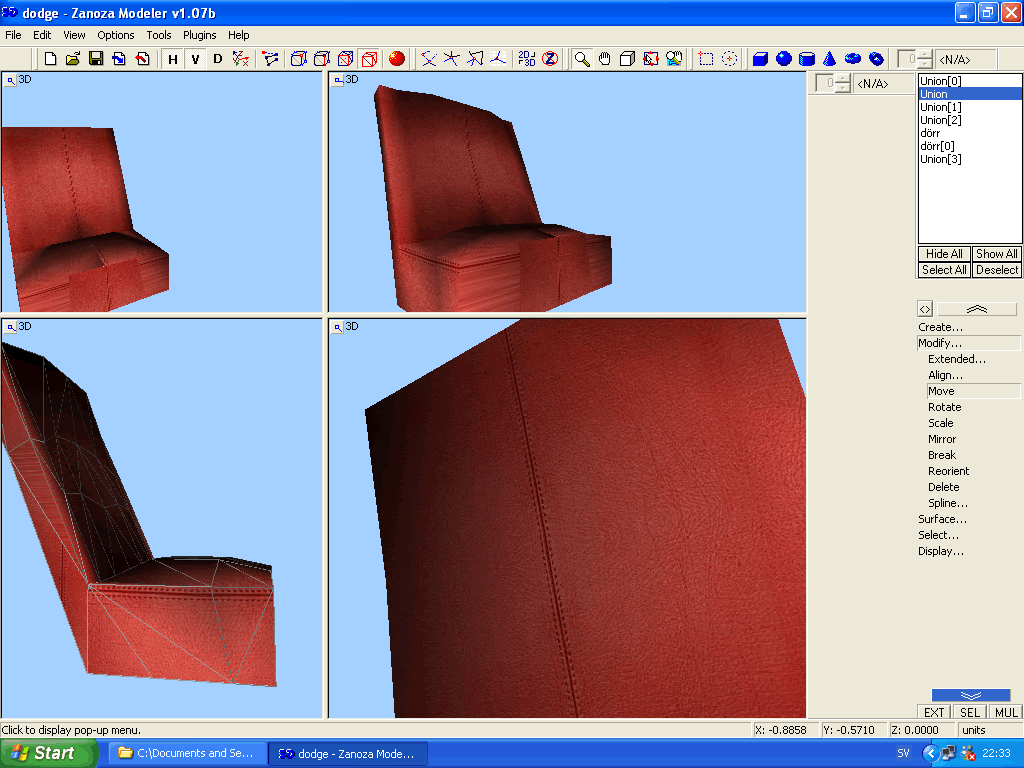Click the Save file floppy icon

pos(96,59)
